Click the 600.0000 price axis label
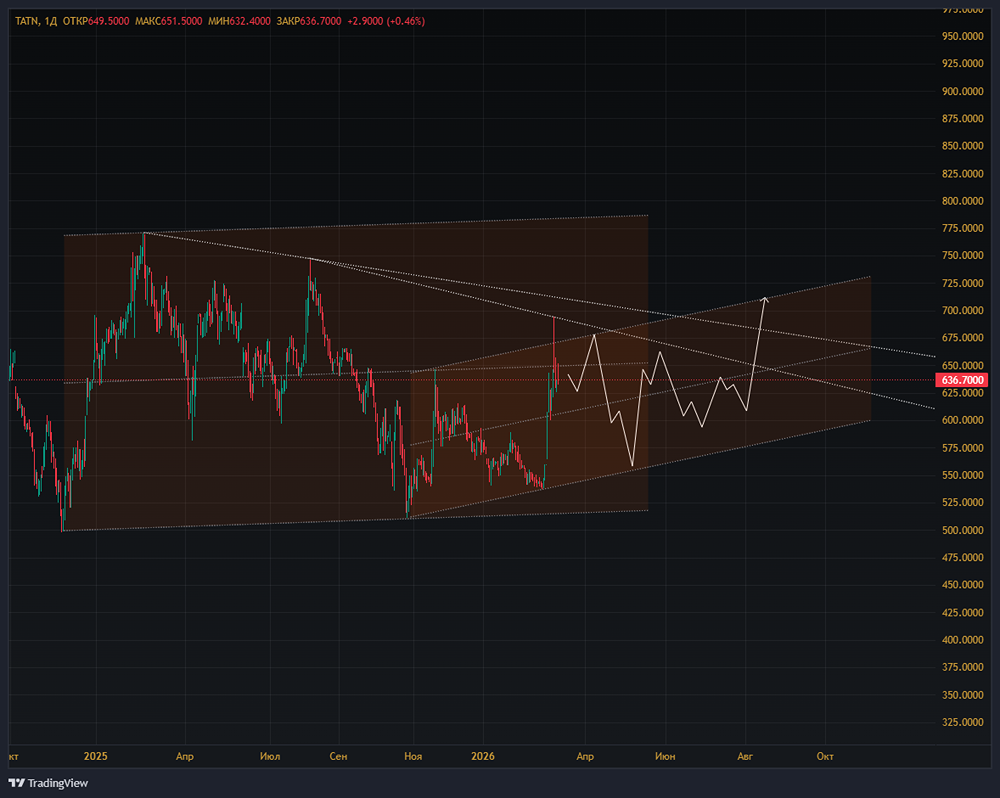The image size is (1000, 798). (962, 420)
